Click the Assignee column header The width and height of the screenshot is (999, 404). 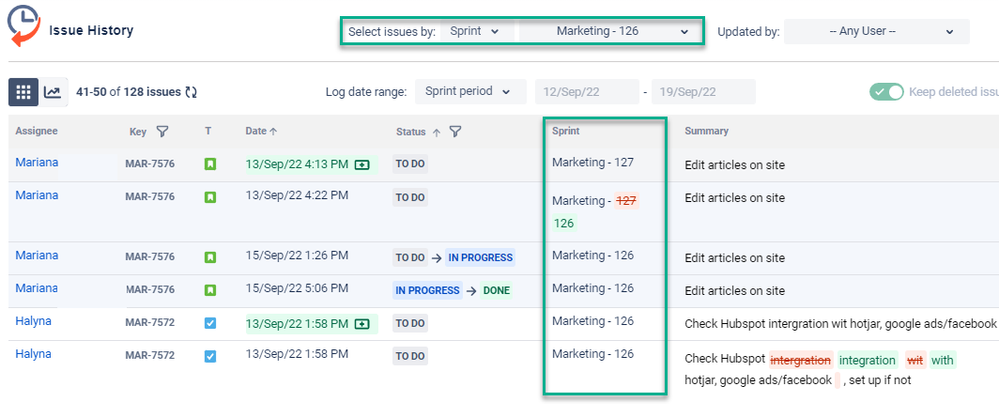point(36,131)
